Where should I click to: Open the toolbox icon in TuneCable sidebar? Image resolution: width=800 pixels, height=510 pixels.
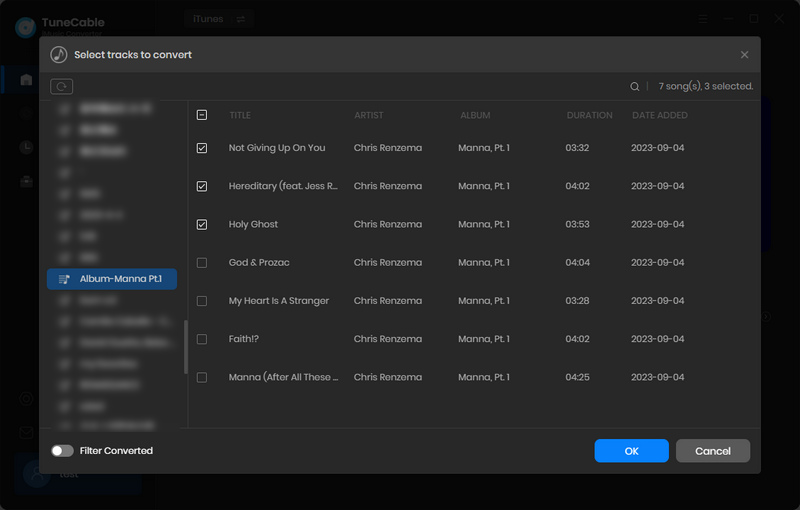pyautogui.click(x=26, y=182)
